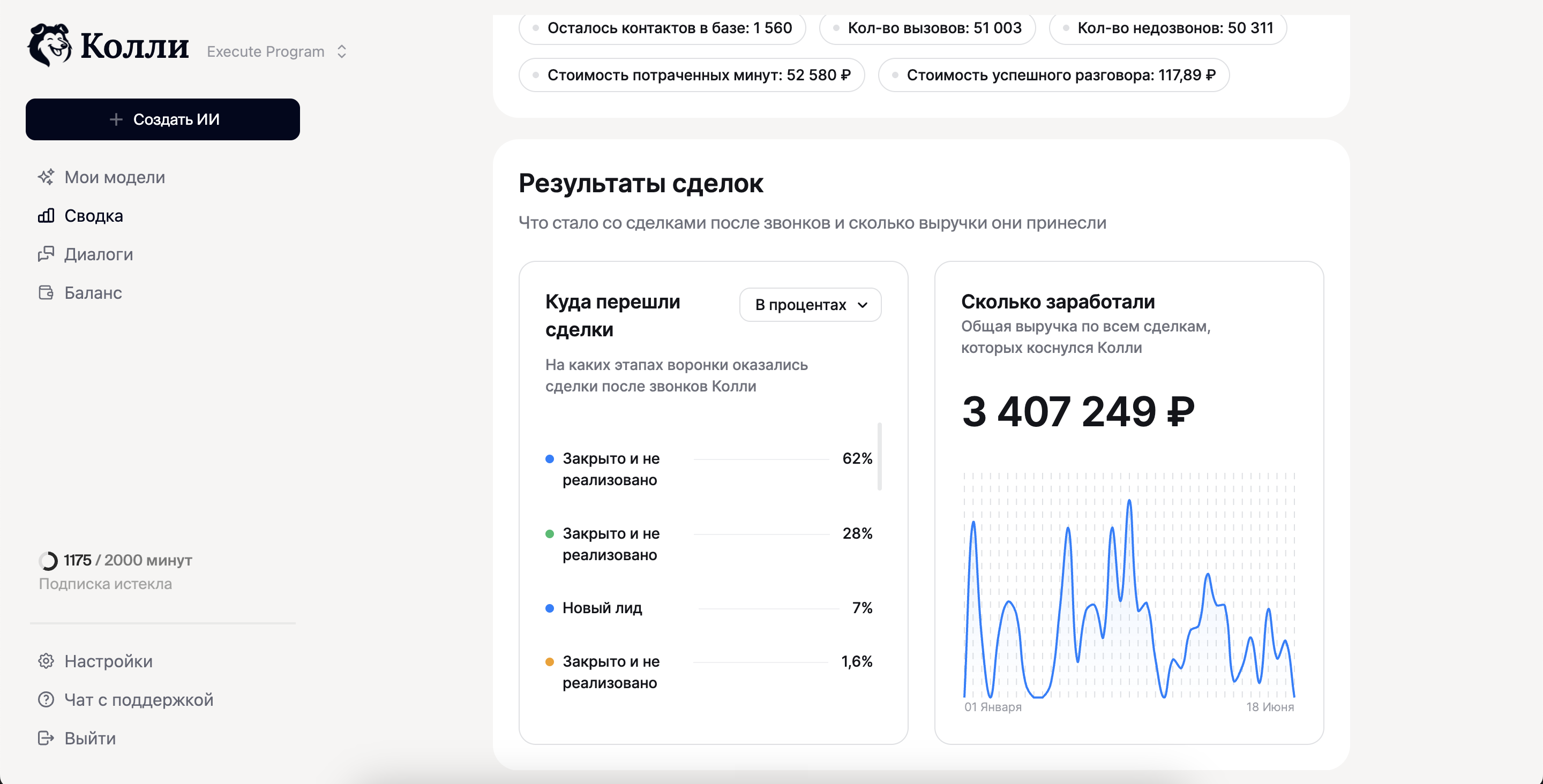The height and width of the screenshot is (784, 1543).
Task: Click the Осталось контактов в базе: 1 560 chip
Action: point(662,28)
